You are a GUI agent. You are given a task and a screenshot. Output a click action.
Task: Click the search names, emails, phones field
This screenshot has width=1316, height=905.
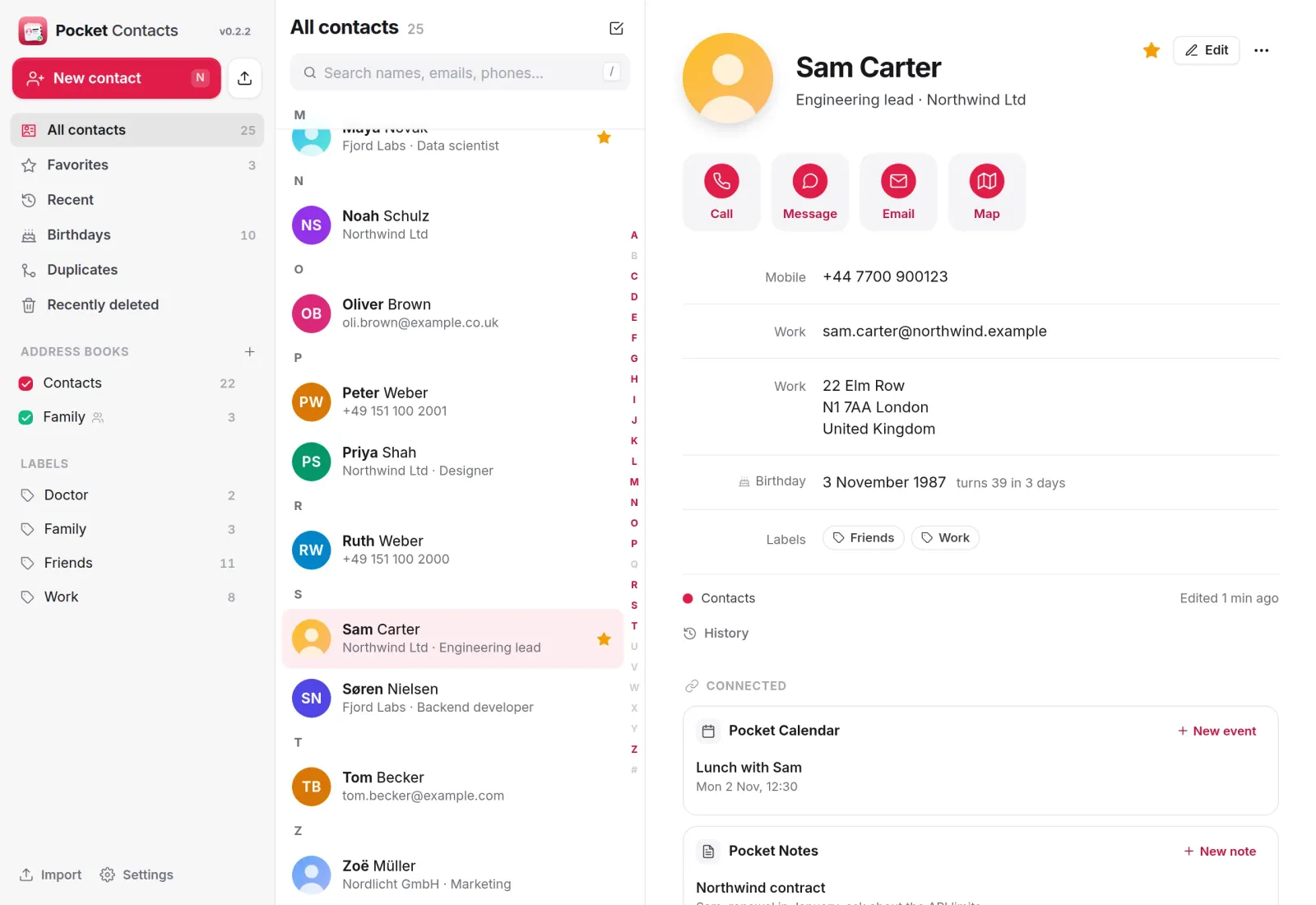point(460,72)
